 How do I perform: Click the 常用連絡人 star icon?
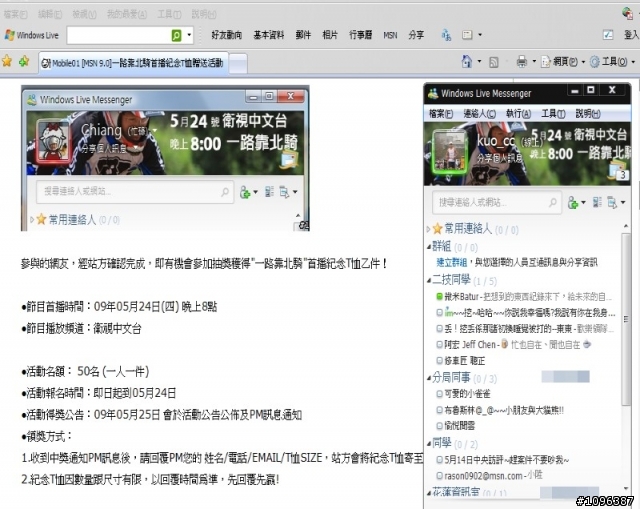[x=438, y=229]
